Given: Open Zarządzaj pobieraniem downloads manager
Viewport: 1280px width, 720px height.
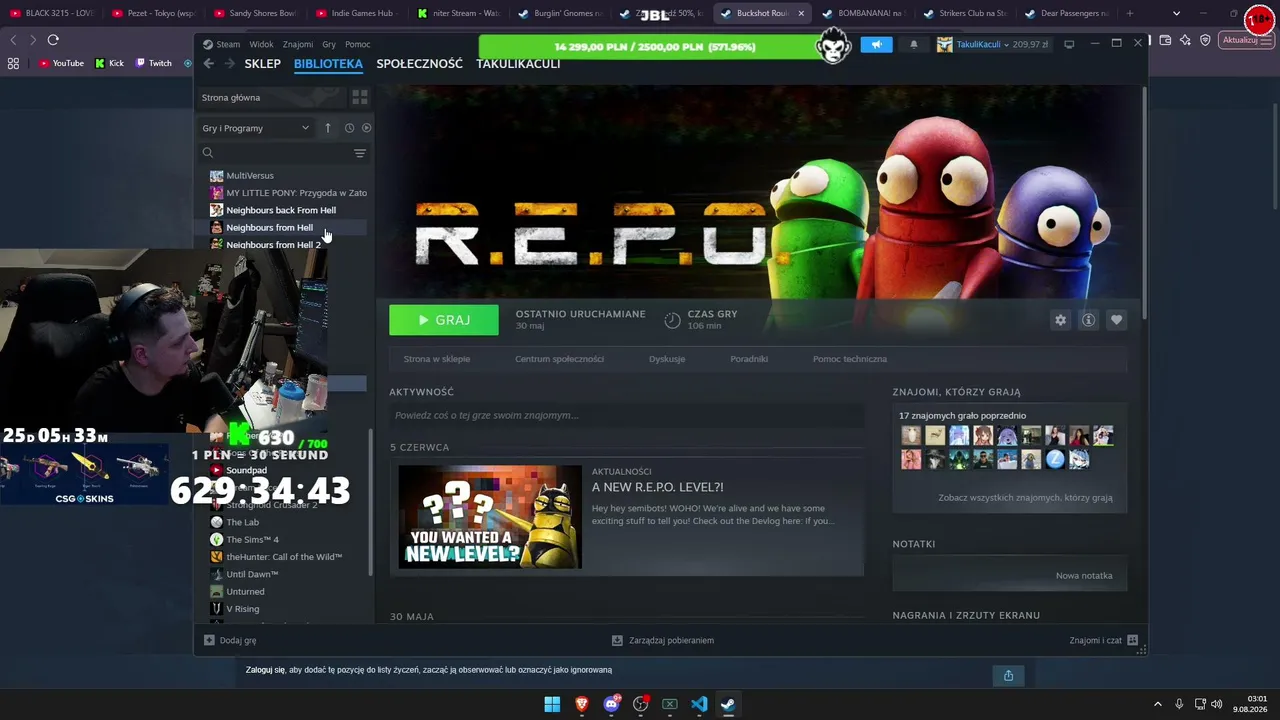Looking at the screenshot, I should [x=663, y=640].
